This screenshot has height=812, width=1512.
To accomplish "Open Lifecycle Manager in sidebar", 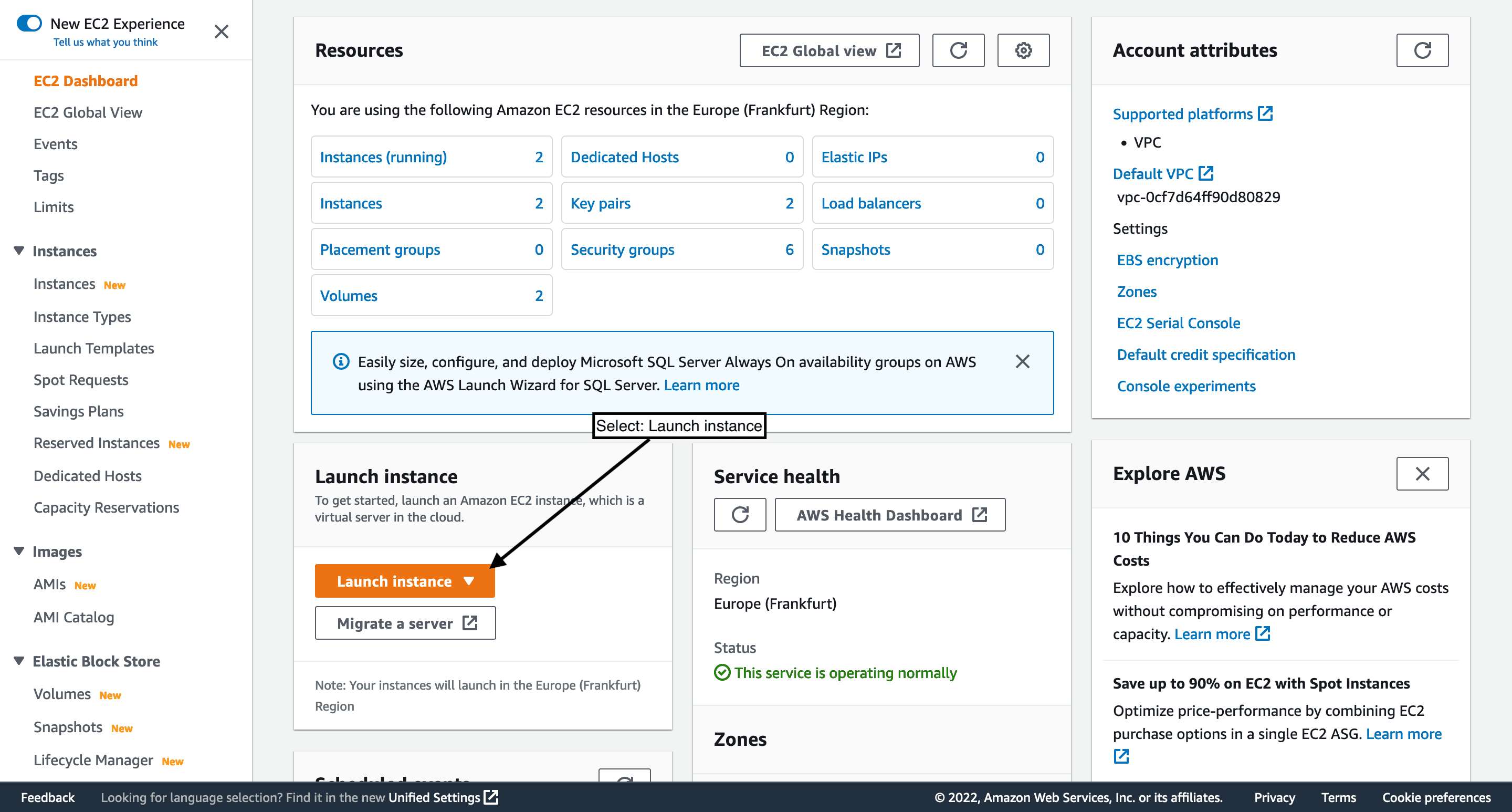I will (x=93, y=761).
